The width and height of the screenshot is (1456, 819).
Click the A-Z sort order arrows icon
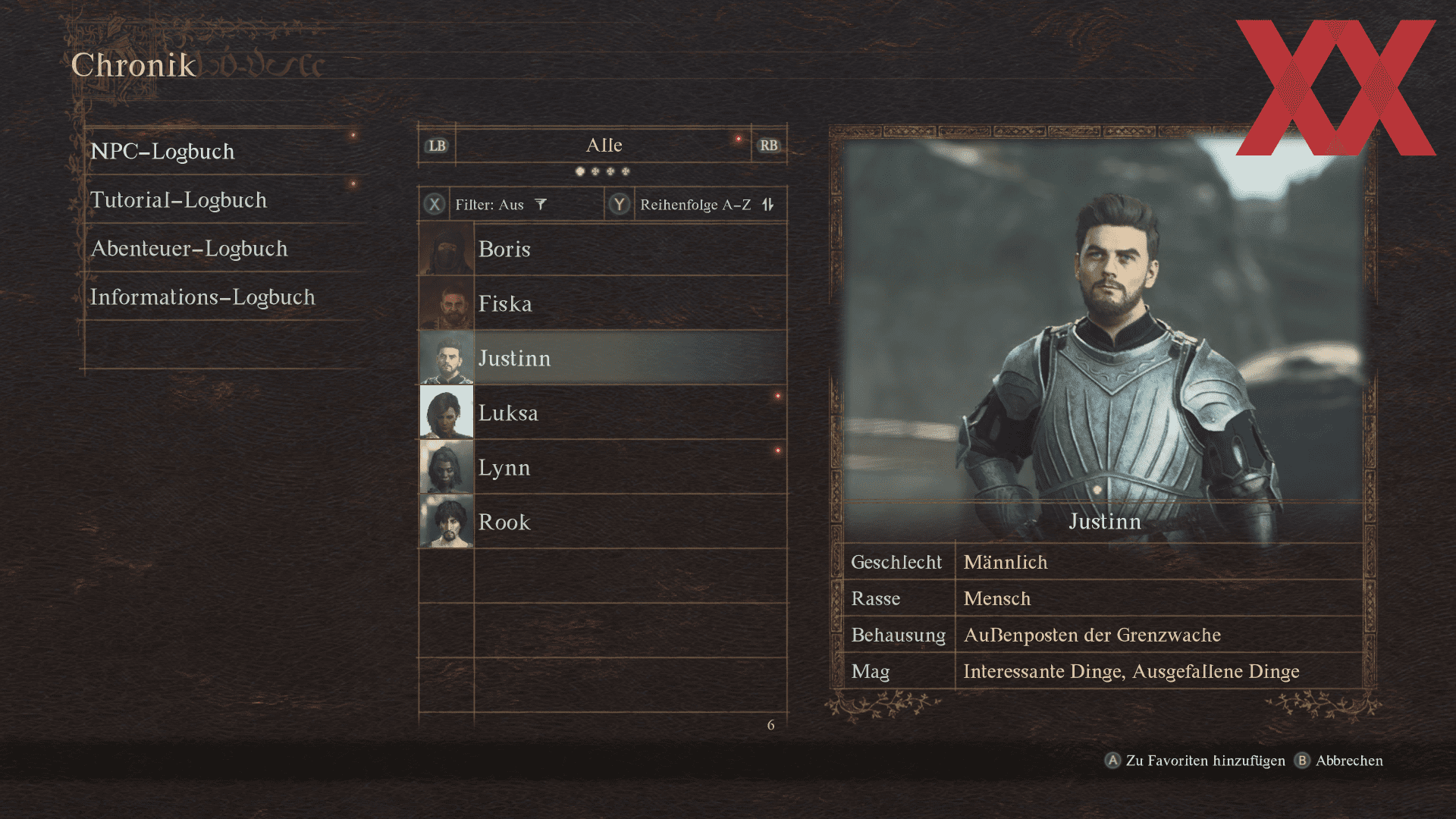(x=768, y=205)
